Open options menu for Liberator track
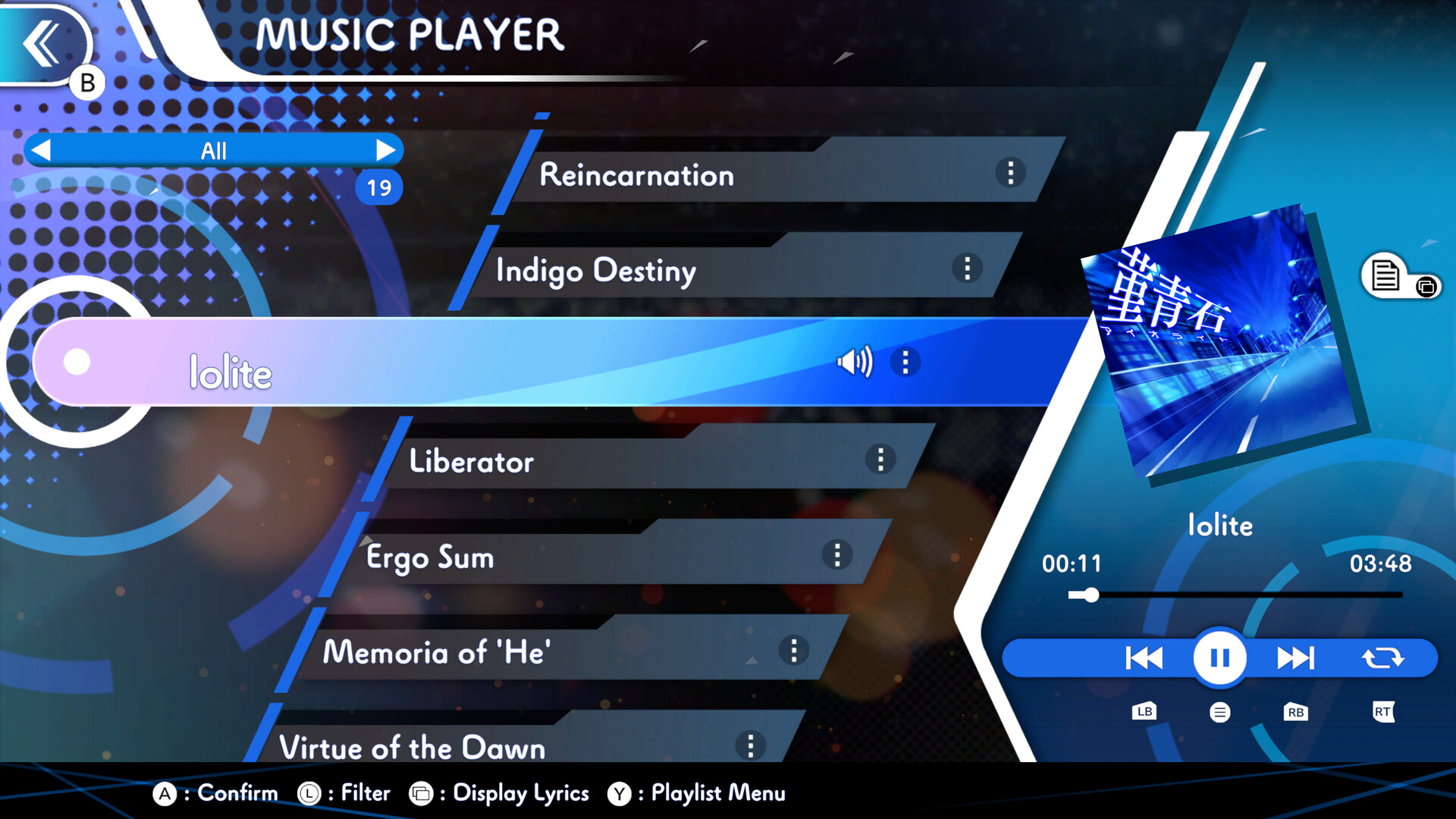This screenshot has height=819, width=1456. click(879, 459)
